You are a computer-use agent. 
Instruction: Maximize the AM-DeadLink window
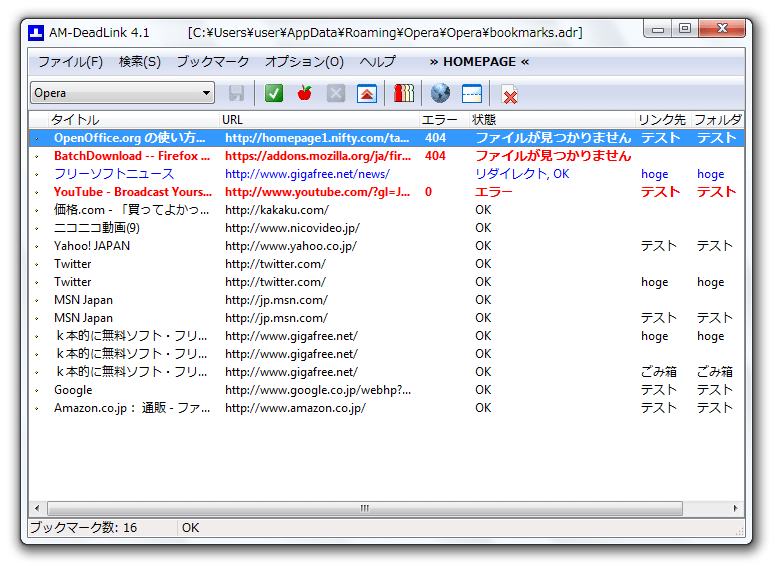[x=685, y=29]
